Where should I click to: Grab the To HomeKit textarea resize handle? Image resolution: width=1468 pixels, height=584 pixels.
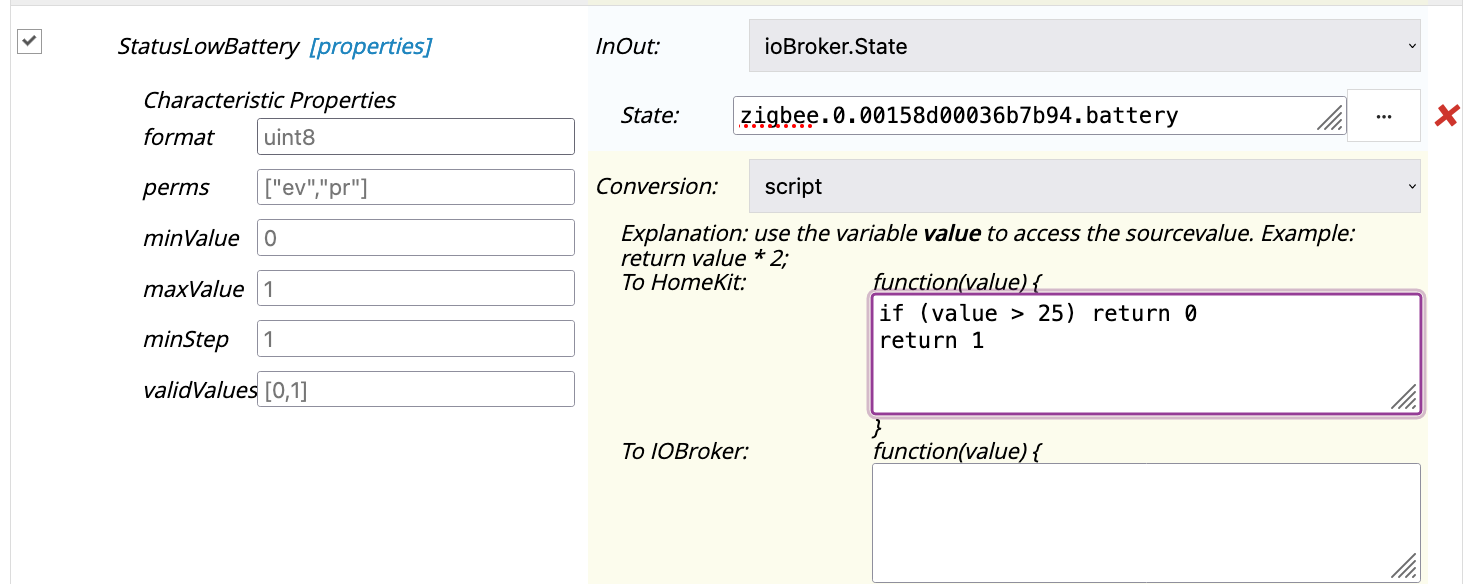tap(1404, 398)
